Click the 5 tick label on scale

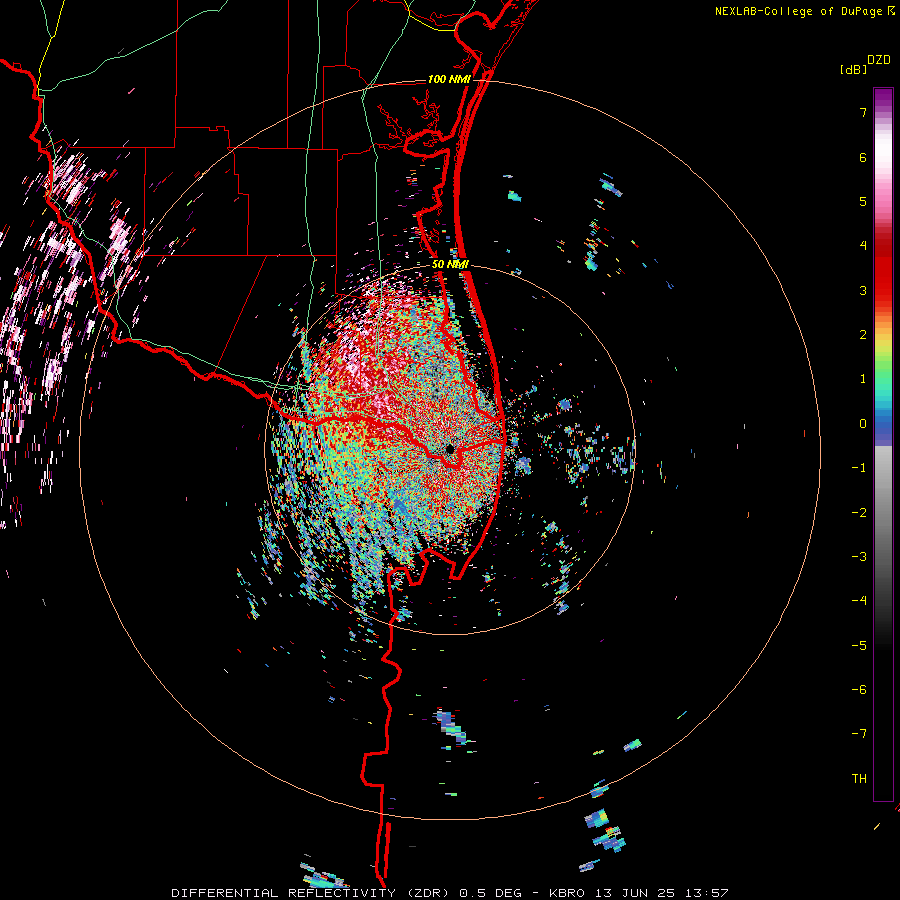(x=863, y=201)
